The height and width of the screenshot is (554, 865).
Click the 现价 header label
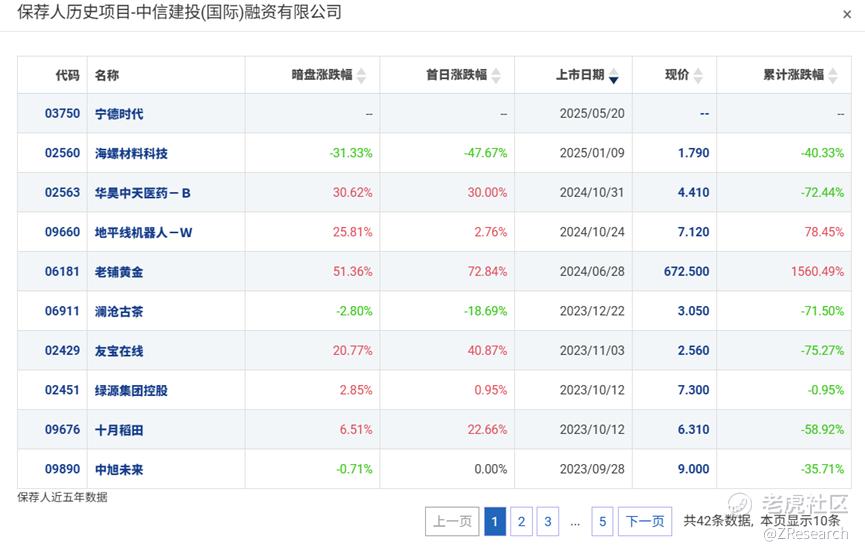pyautogui.click(x=677, y=74)
